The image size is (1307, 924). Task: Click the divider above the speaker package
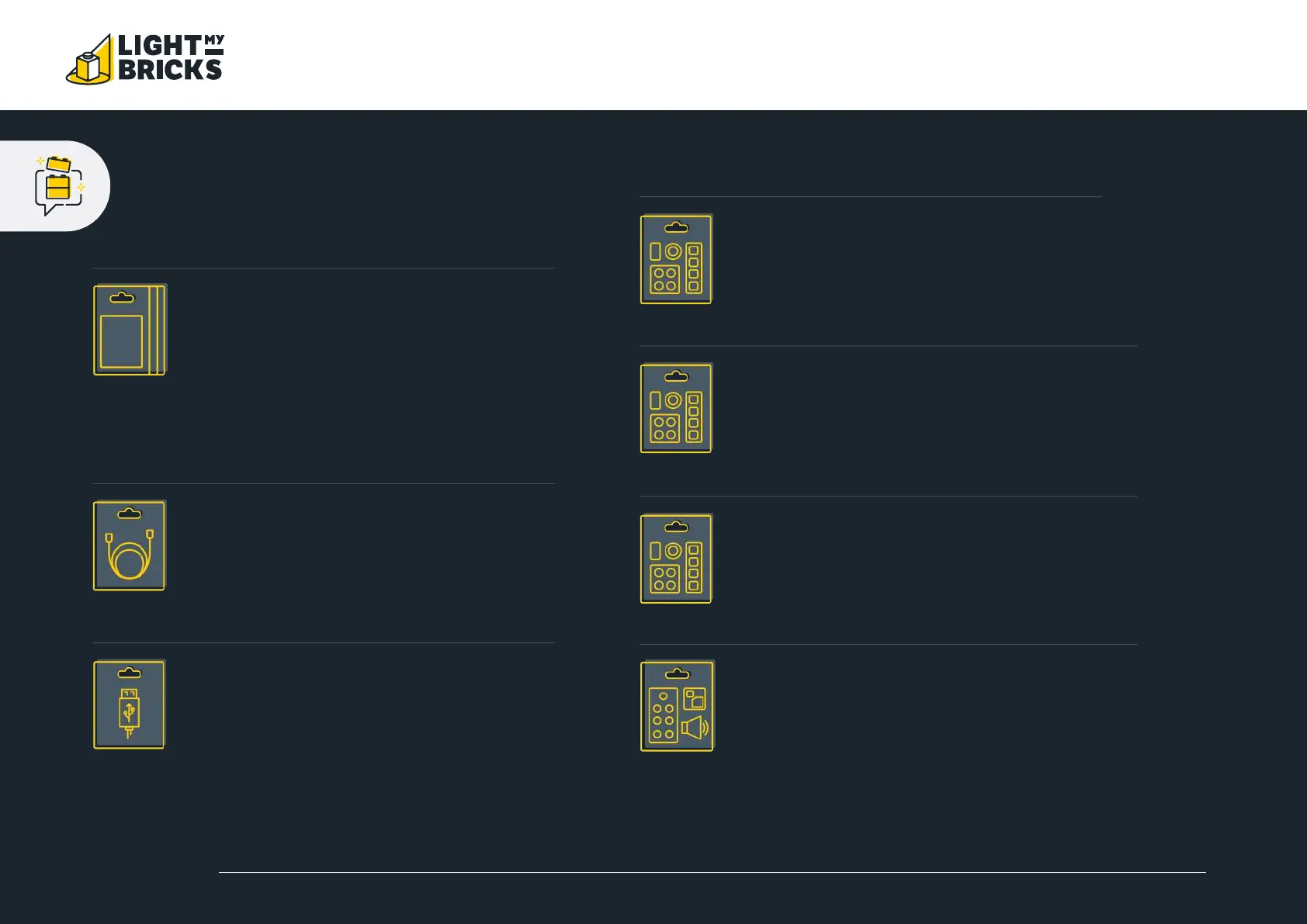[x=889, y=644]
